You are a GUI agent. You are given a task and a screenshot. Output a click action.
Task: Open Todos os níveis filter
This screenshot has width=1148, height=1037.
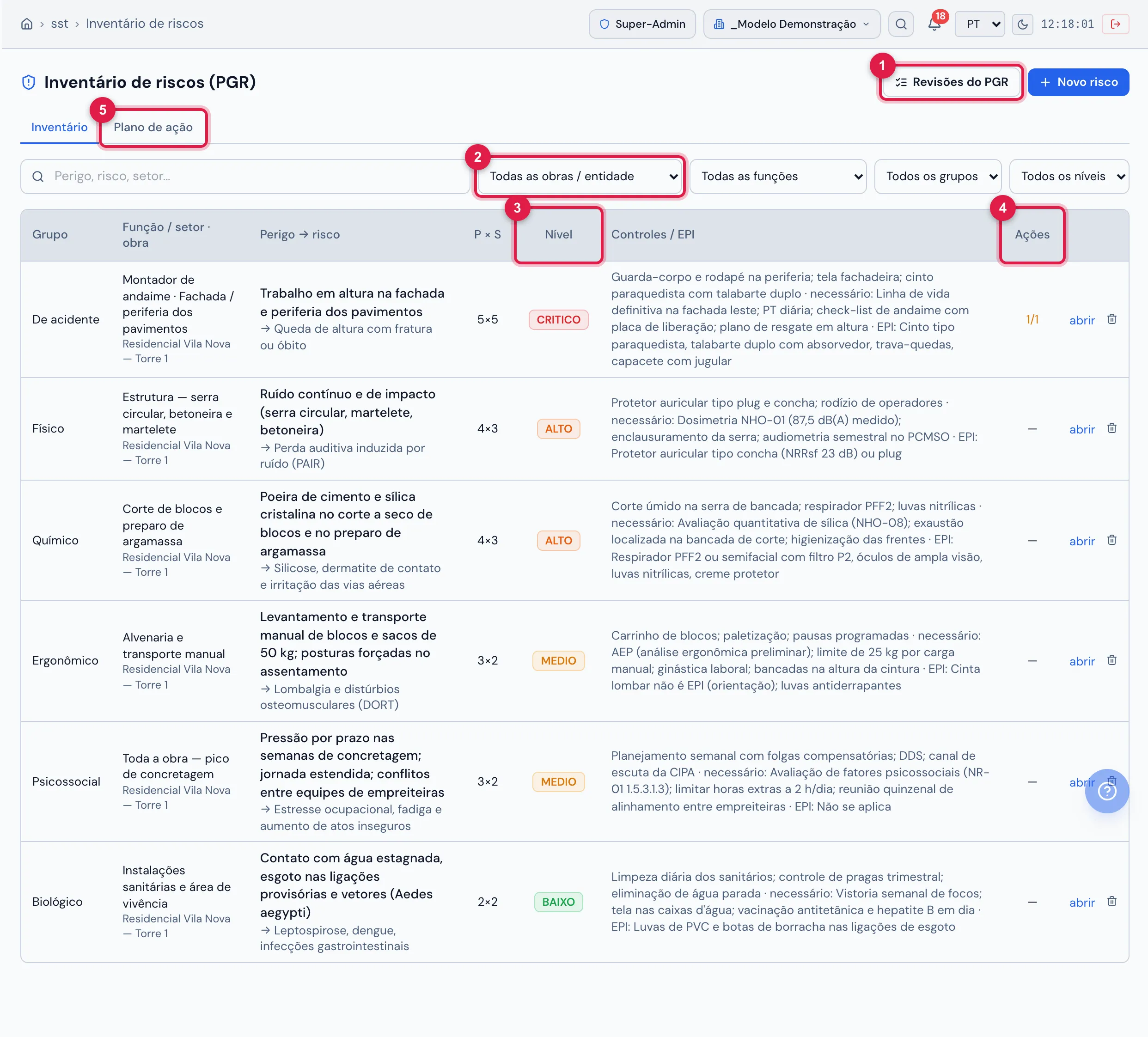click(1069, 177)
